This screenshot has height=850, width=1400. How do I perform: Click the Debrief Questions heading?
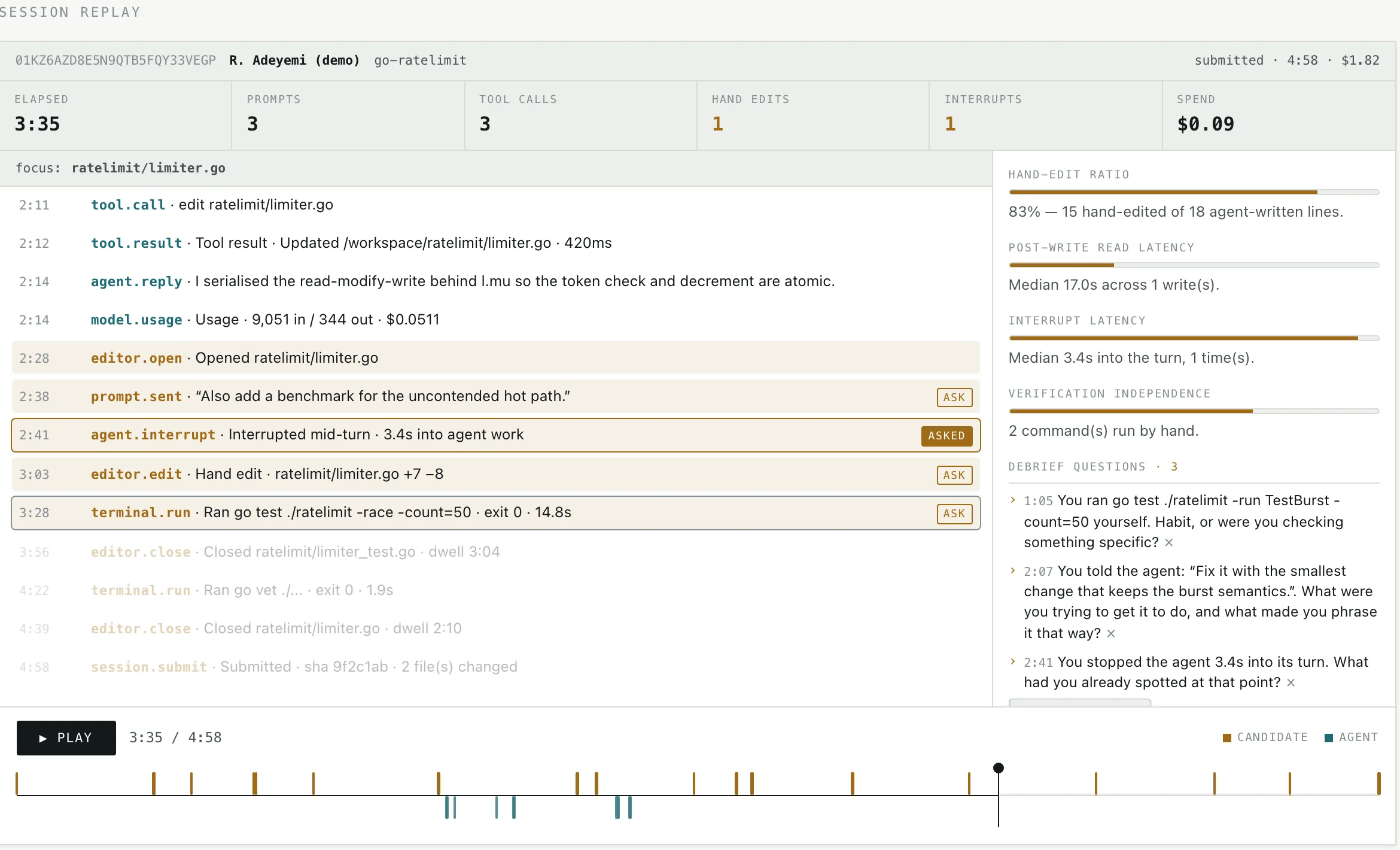1092,466
